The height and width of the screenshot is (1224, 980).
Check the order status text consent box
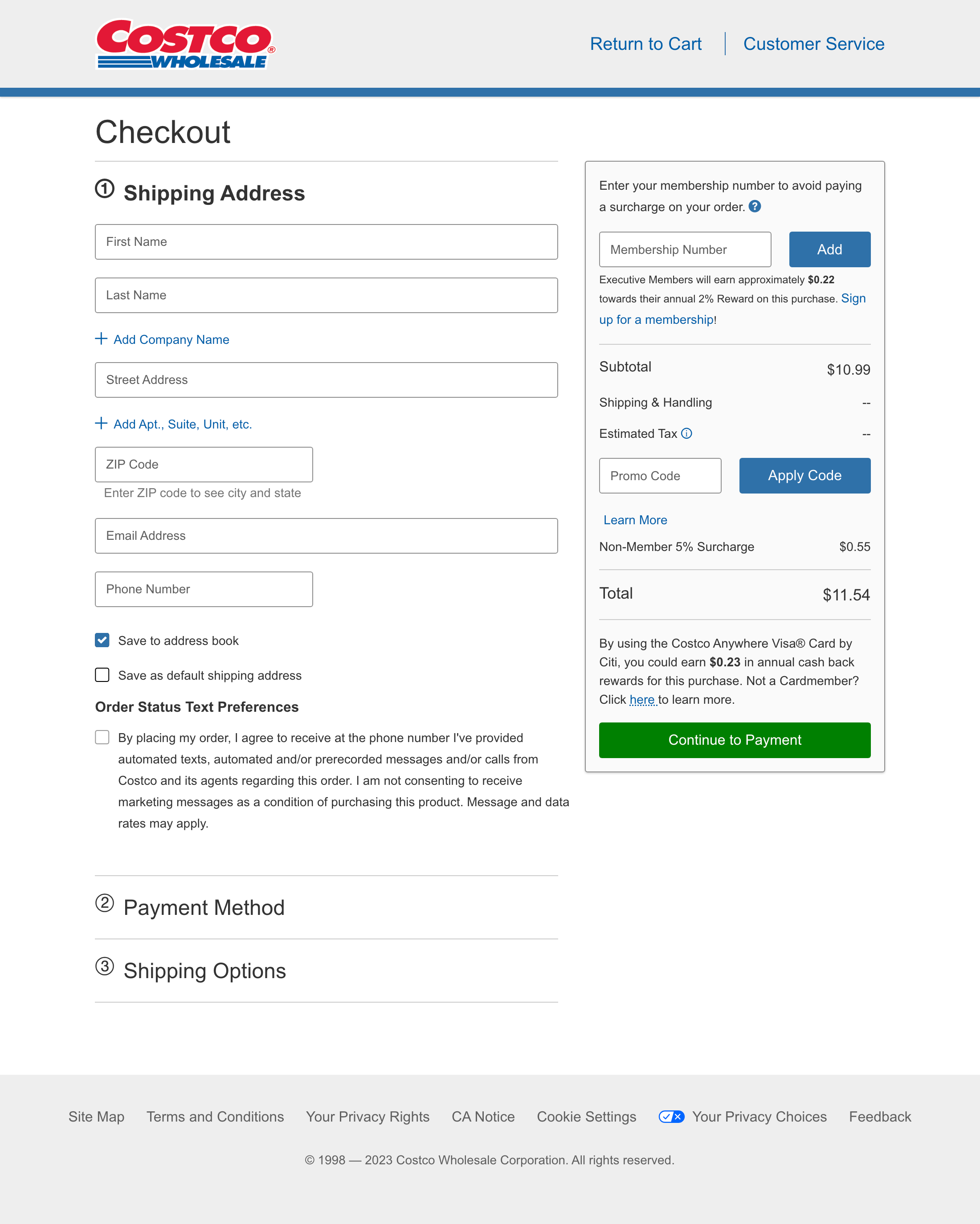[102, 737]
